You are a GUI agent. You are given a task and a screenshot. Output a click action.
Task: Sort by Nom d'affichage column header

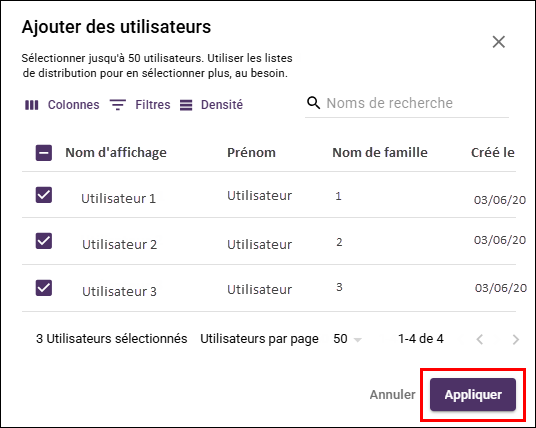pyautogui.click(x=116, y=153)
